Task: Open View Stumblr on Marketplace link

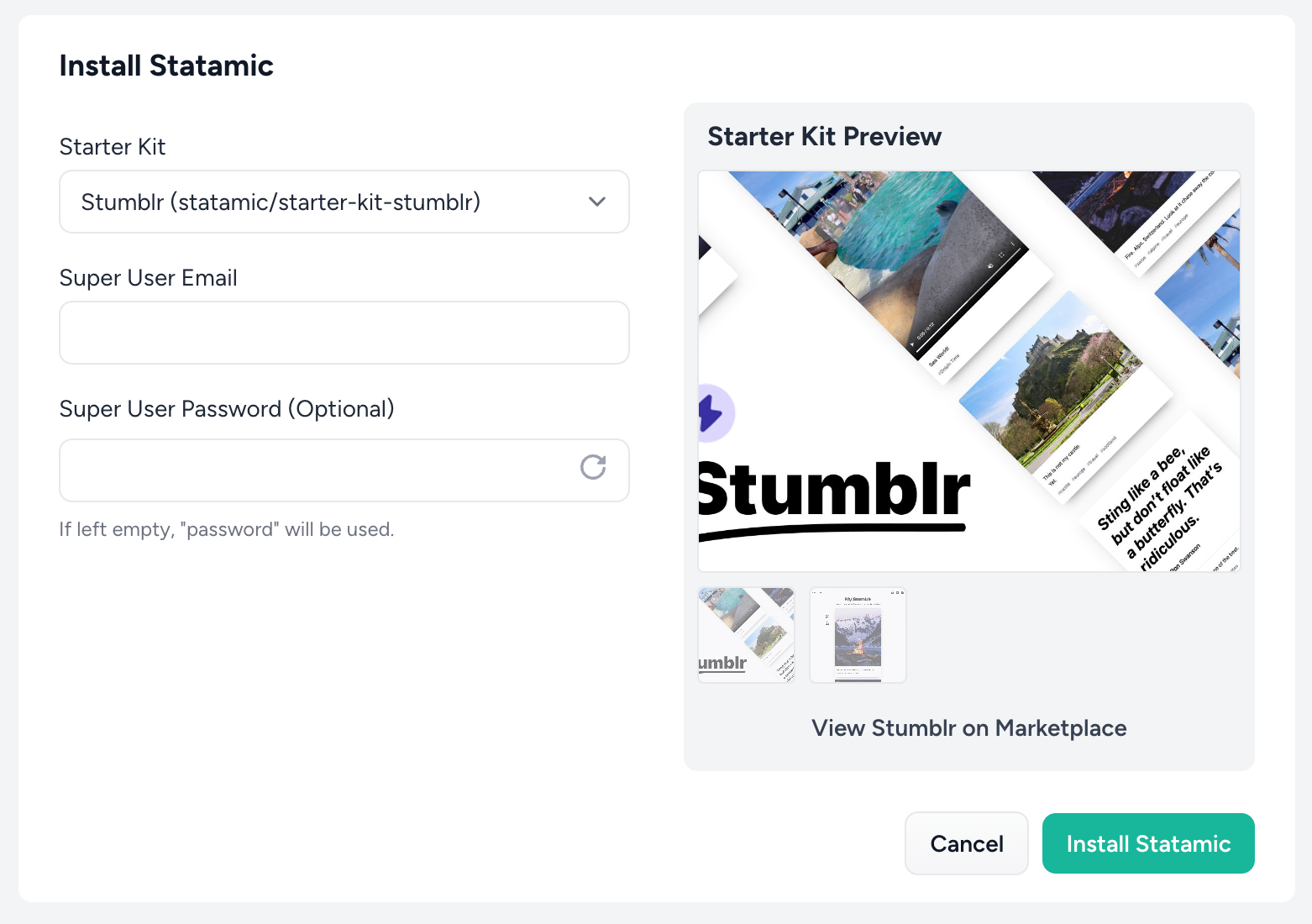Action: [968, 728]
